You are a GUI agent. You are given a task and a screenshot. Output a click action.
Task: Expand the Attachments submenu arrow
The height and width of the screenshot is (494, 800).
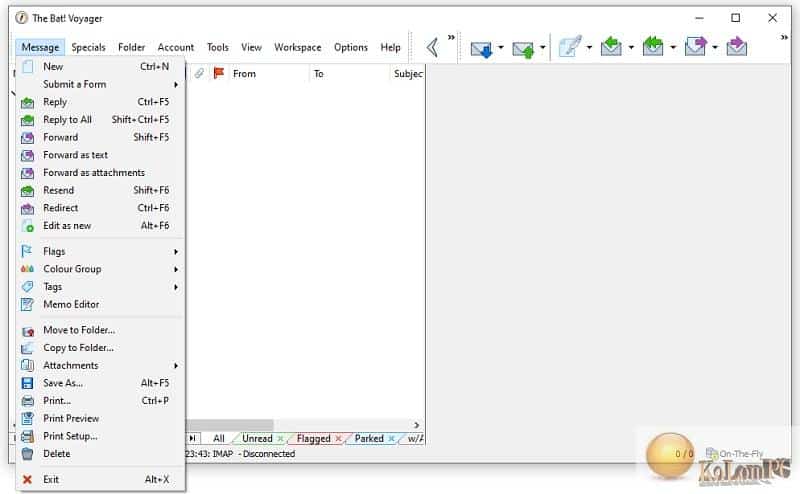[176, 366]
